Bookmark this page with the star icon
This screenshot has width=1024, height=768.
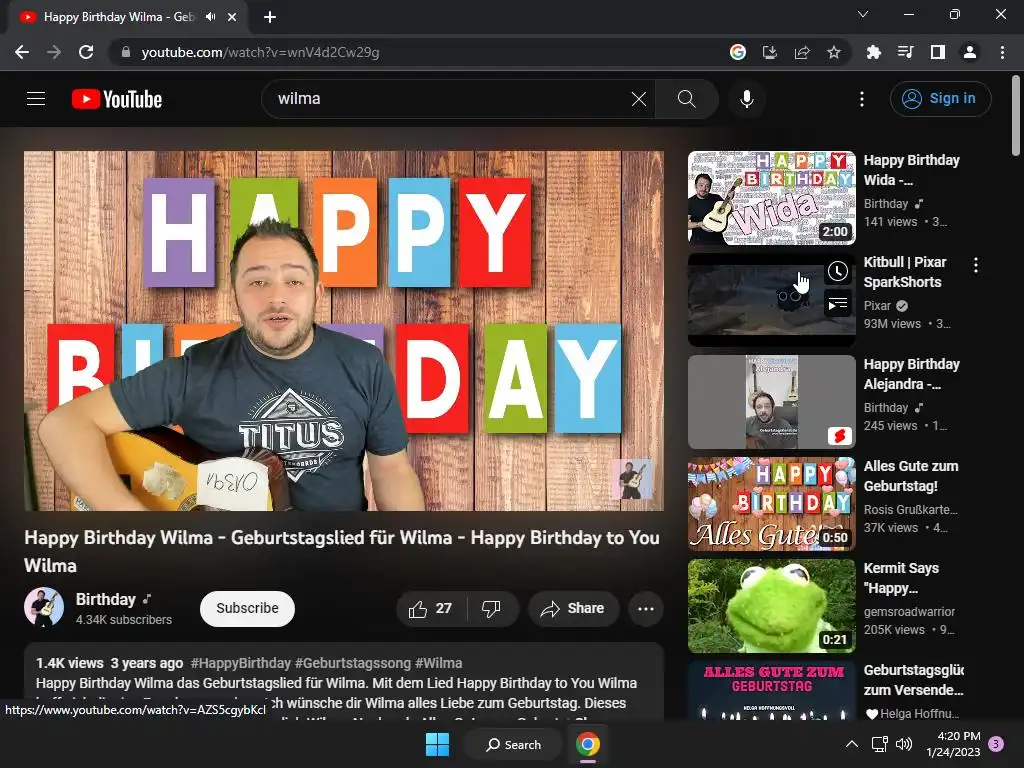click(x=834, y=52)
